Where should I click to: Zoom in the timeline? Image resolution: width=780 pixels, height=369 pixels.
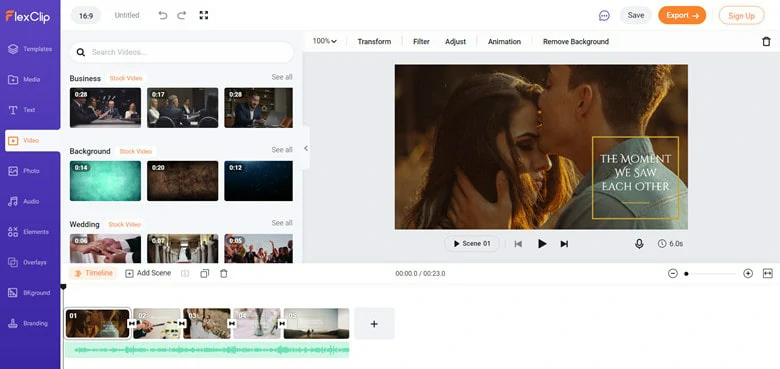point(748,274)
